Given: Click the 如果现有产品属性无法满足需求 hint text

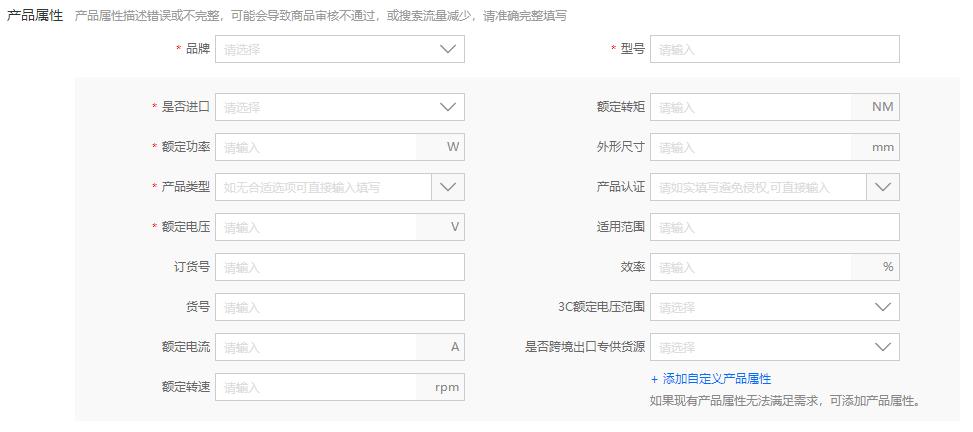Looking at the screenshot, I should tap(784, 401).
